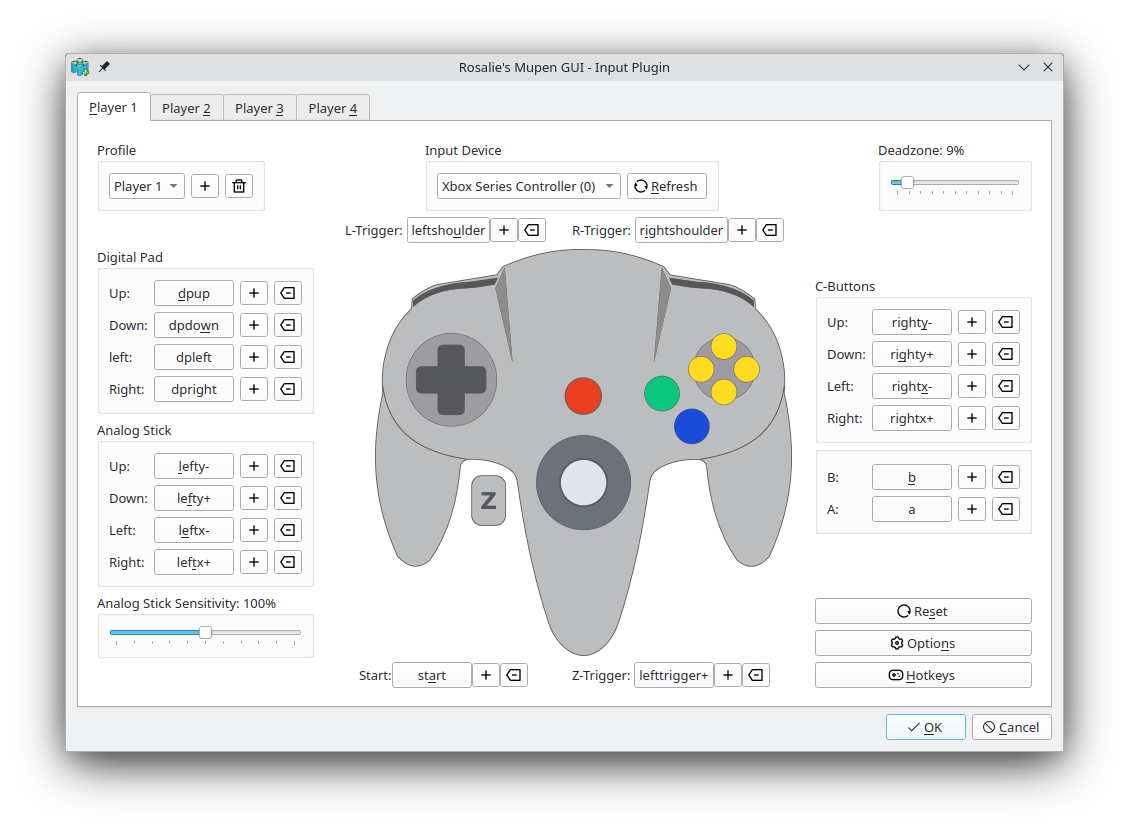The height and width of the screenshot is (830, 1130).
Task: Clear the Analog Stick Up mapping
Action: point(288,466)
